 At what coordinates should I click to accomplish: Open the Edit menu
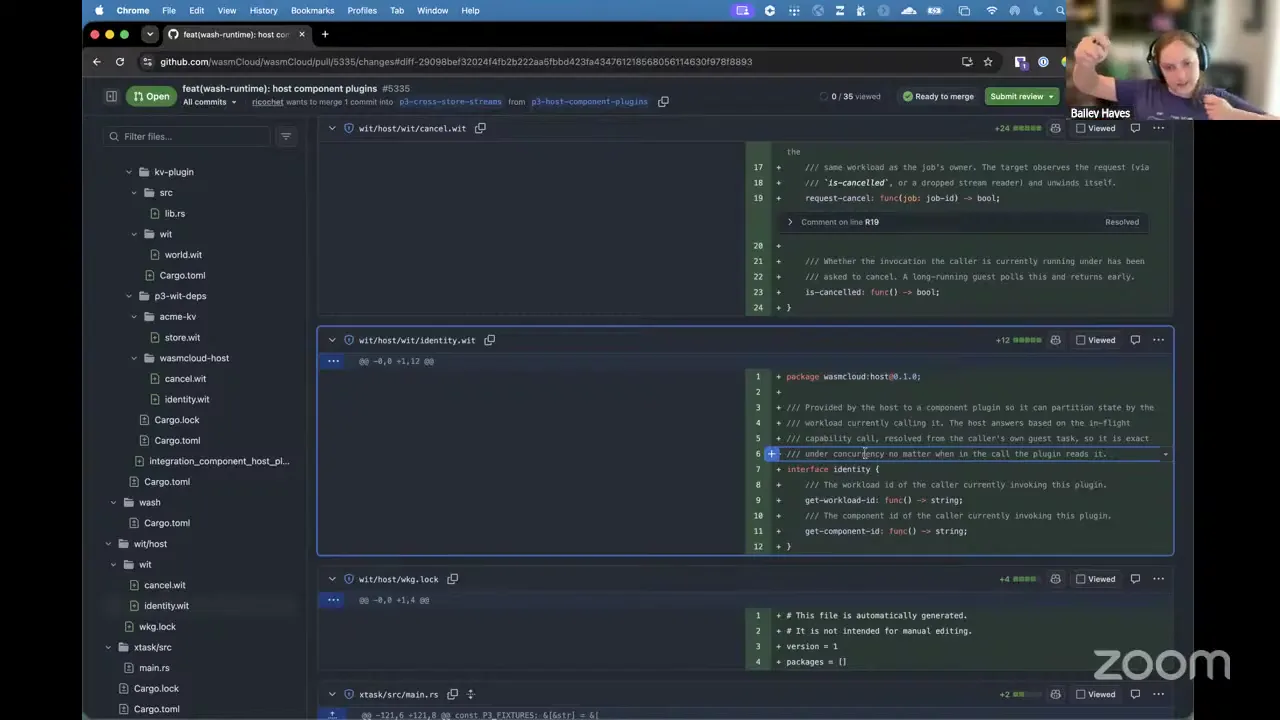click(197, 10)
